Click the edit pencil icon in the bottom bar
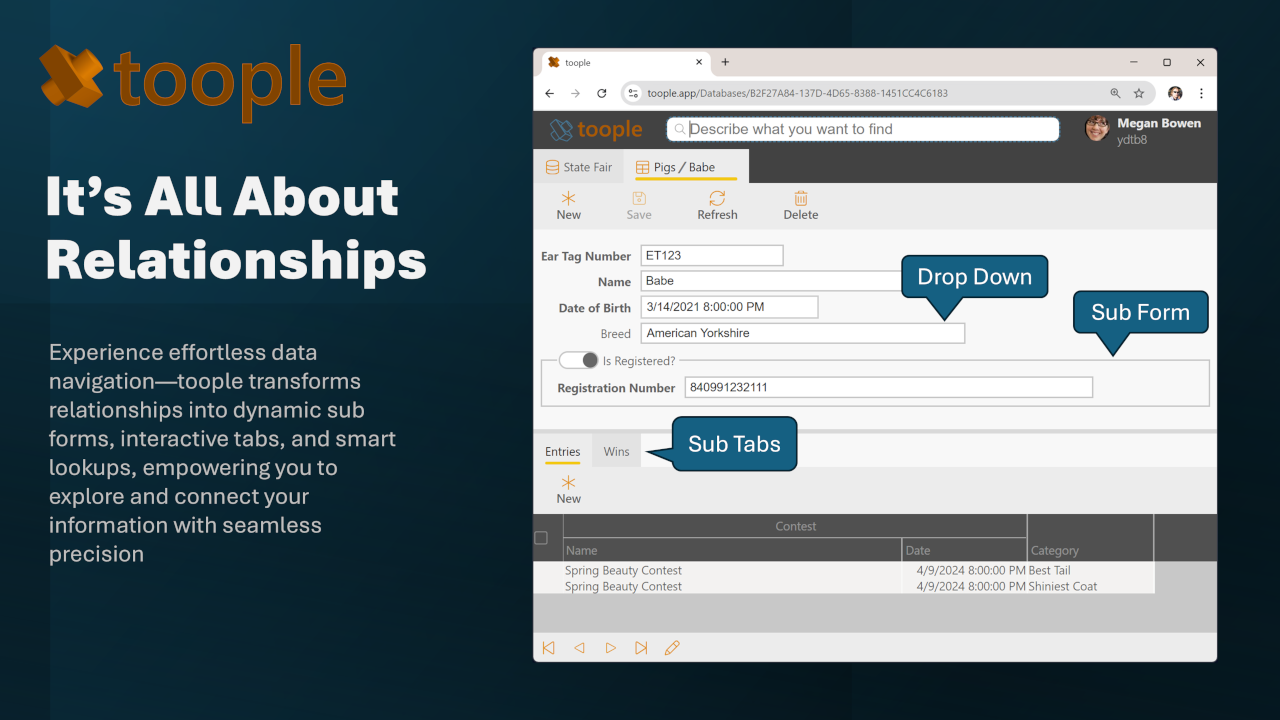The height and width of the screenshot is (720, 1280). [x=672, y=648]
